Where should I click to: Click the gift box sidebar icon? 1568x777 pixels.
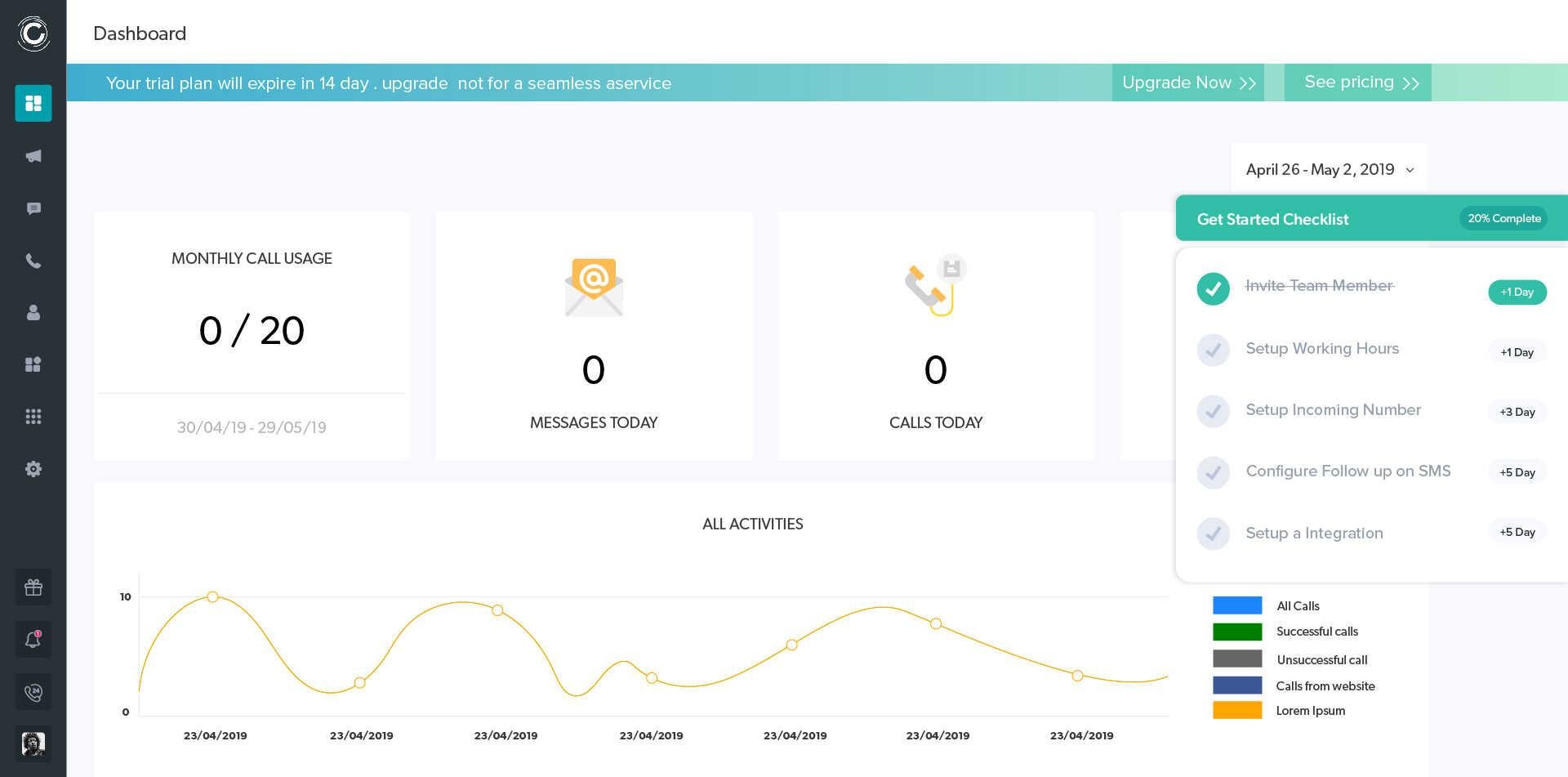(33, 587)
